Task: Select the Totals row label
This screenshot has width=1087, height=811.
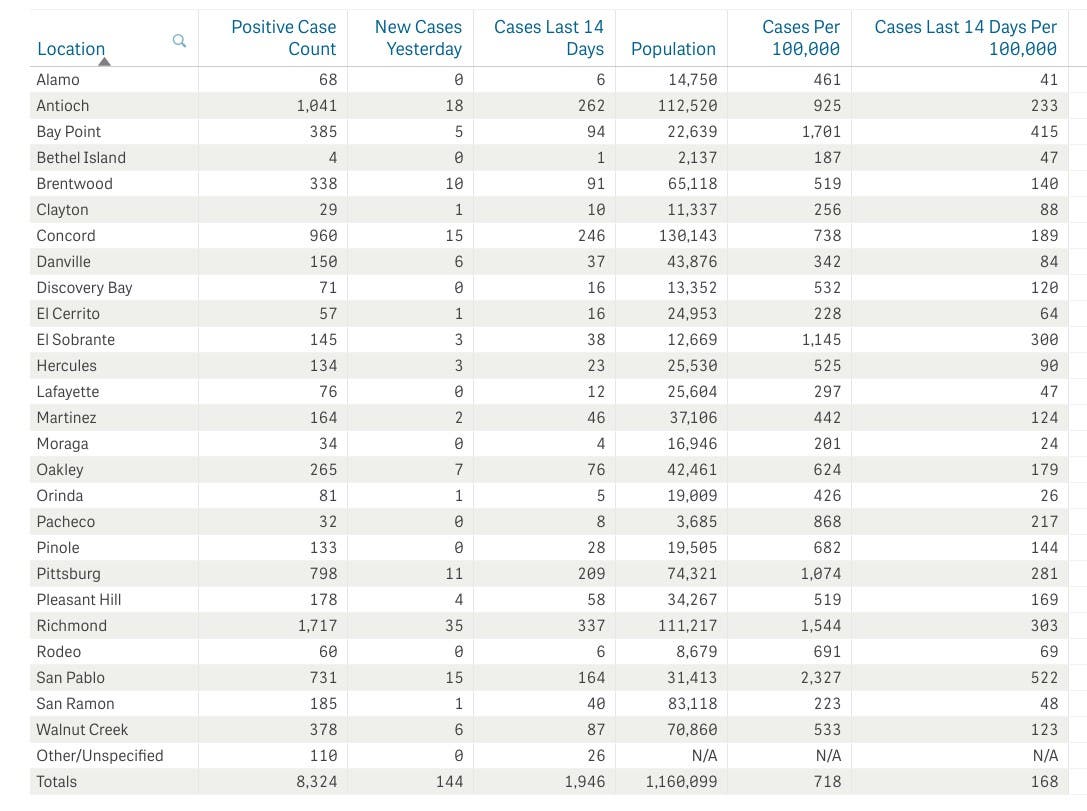Action: coord(56,782)
